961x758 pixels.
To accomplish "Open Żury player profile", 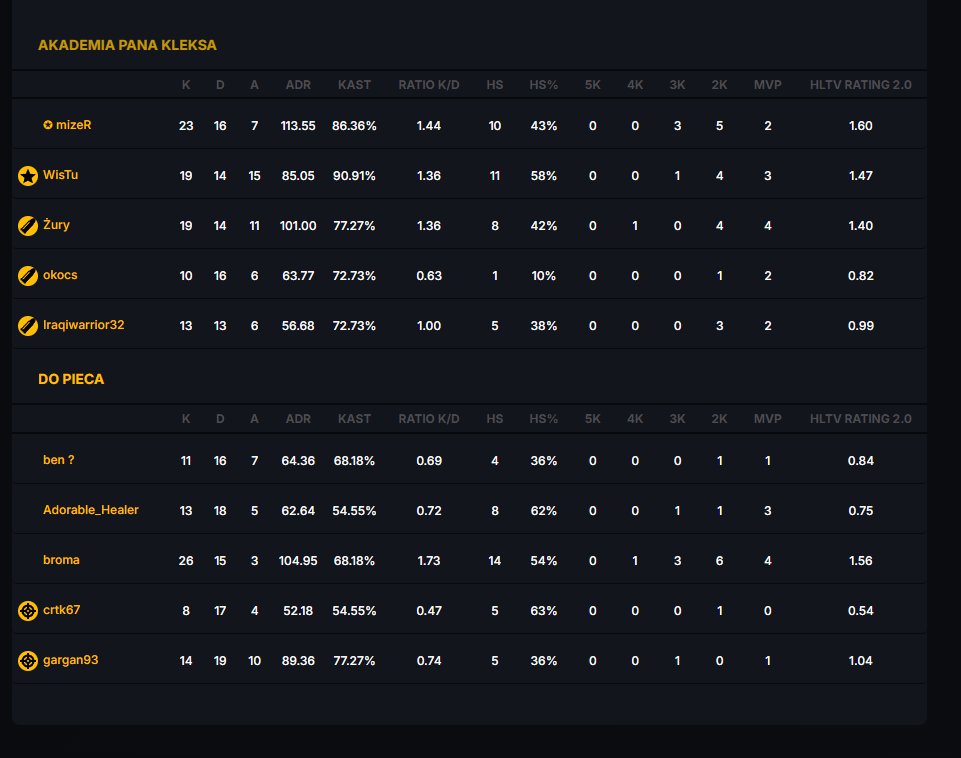I will tap(56, 225).
